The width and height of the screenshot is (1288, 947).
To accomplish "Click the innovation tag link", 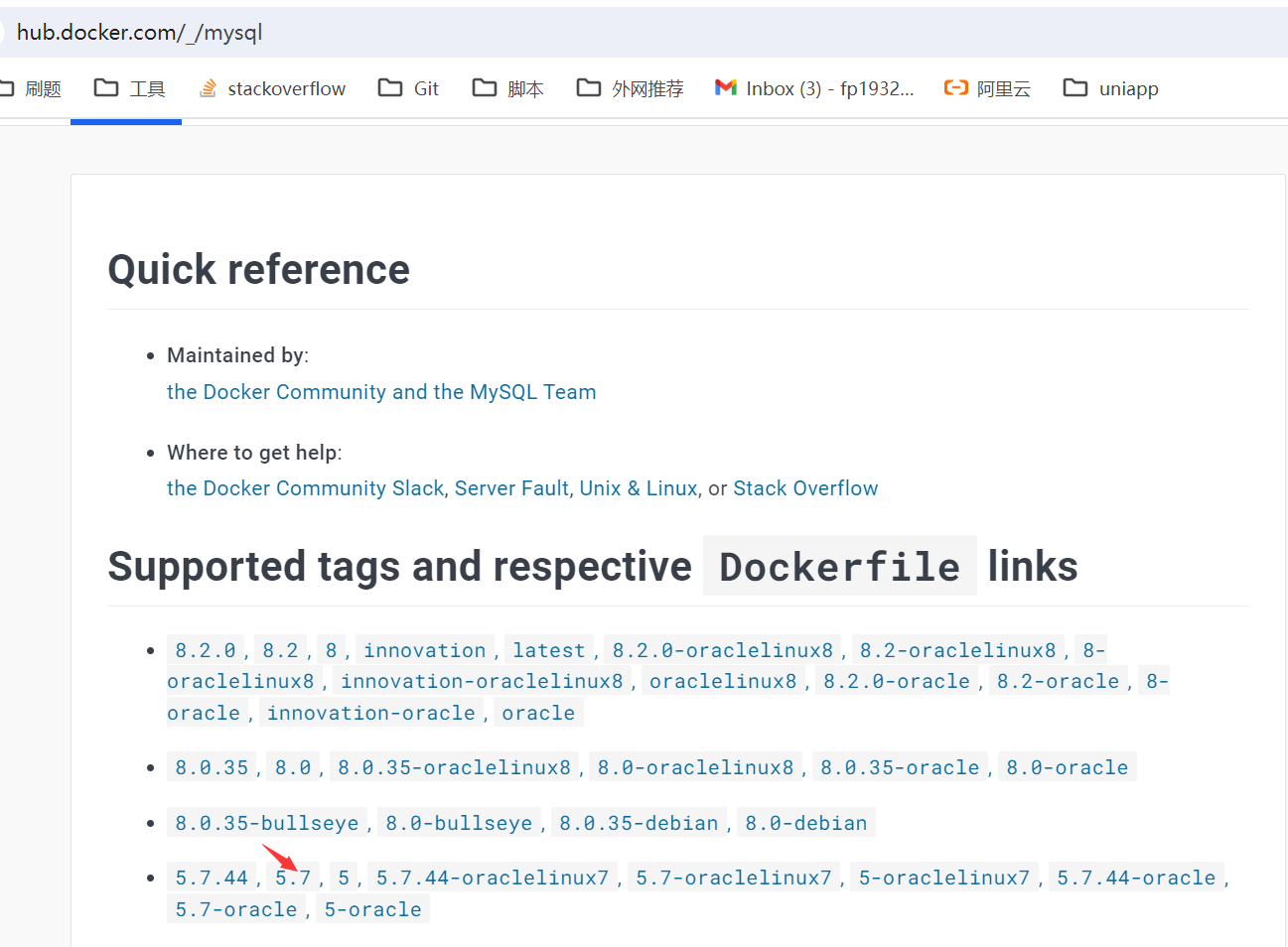I will click(425, 650).
